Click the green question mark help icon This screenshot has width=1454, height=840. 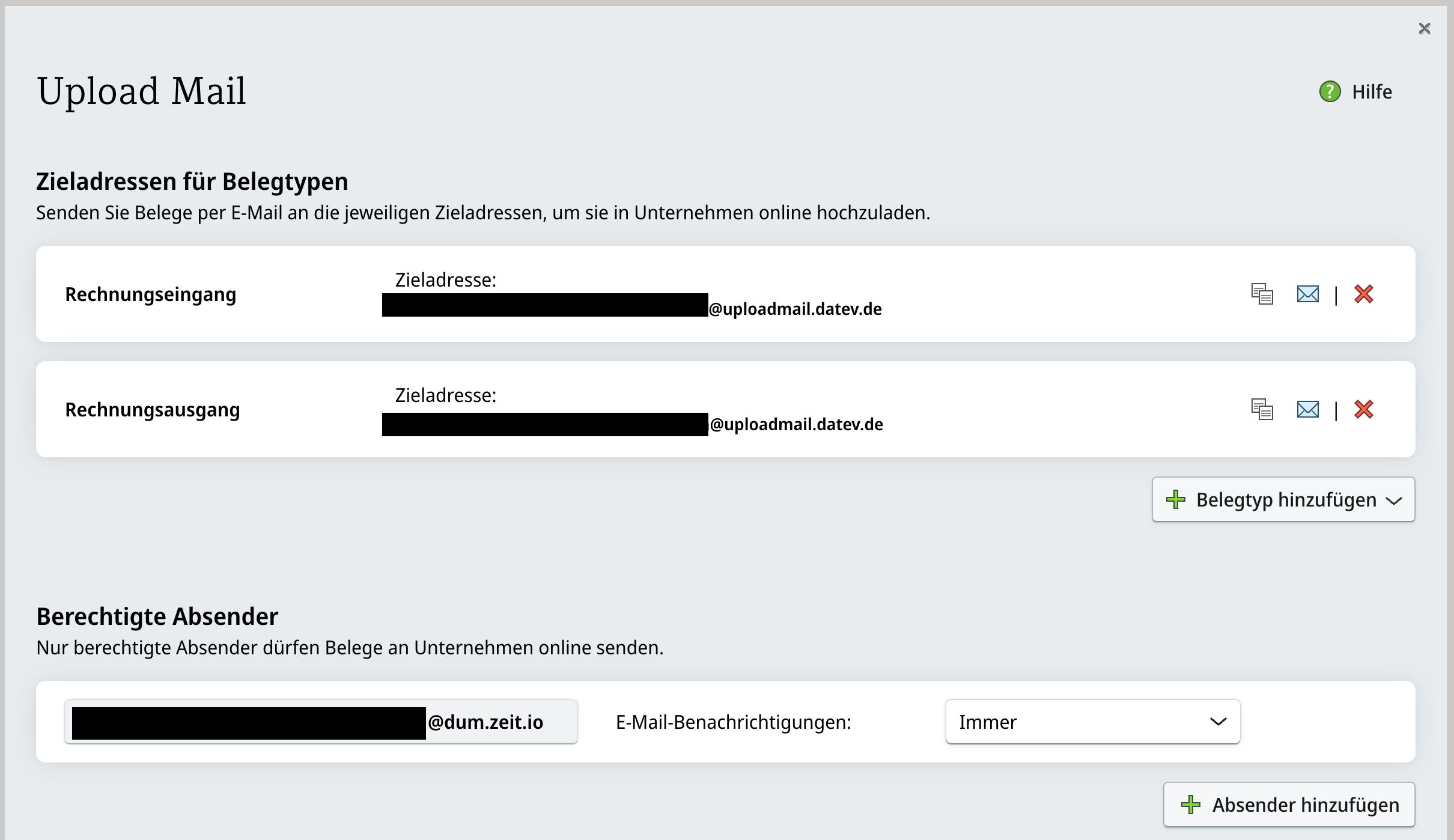[x=1329, y=91]
